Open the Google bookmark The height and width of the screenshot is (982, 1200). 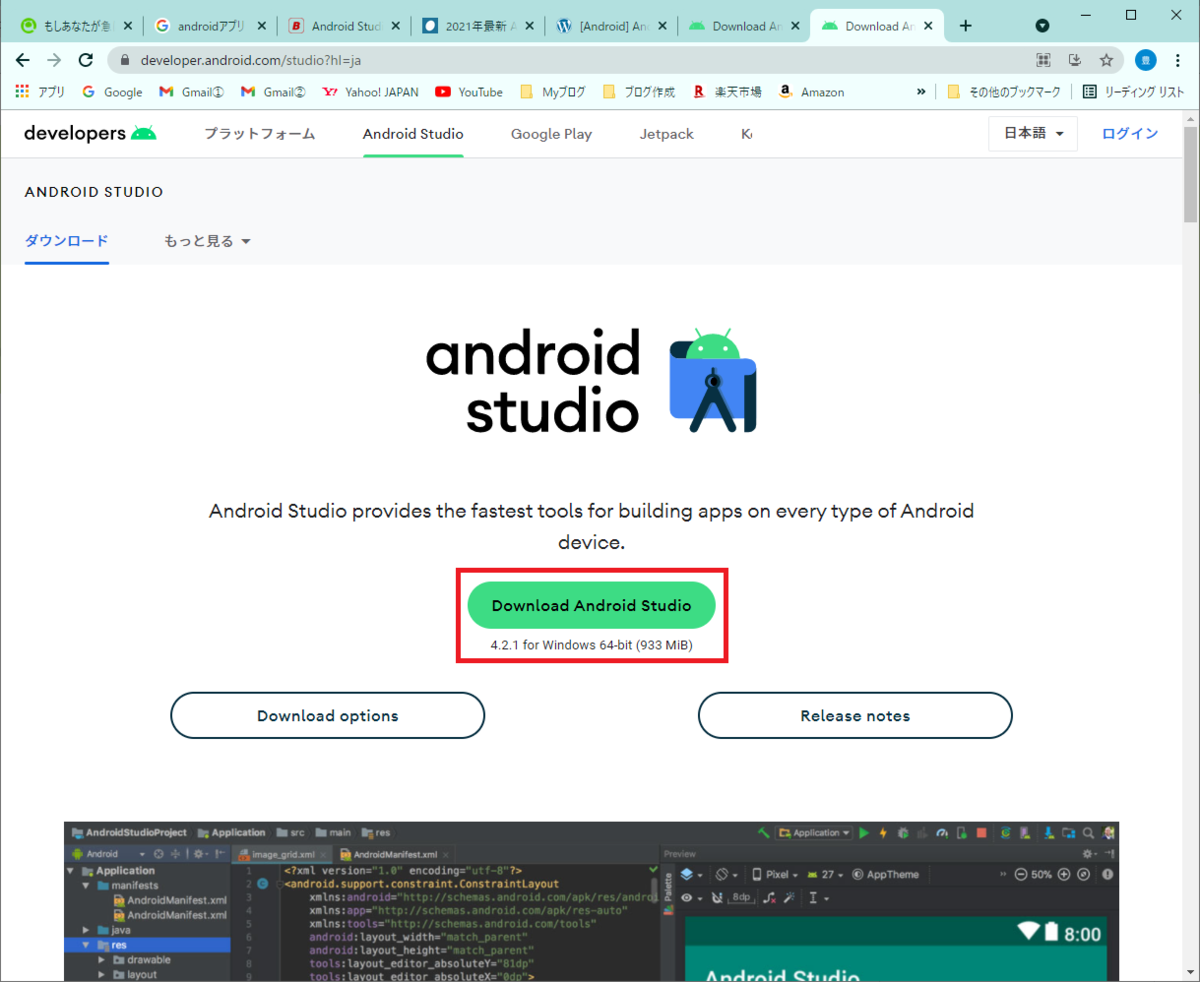pyautogui.click(x=112, y=92)
